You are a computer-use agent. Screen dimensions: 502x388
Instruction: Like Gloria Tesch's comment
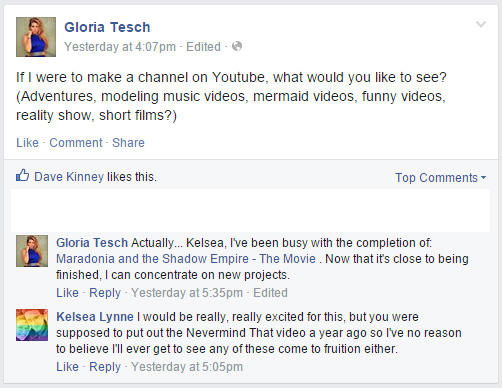coord(67,293)
